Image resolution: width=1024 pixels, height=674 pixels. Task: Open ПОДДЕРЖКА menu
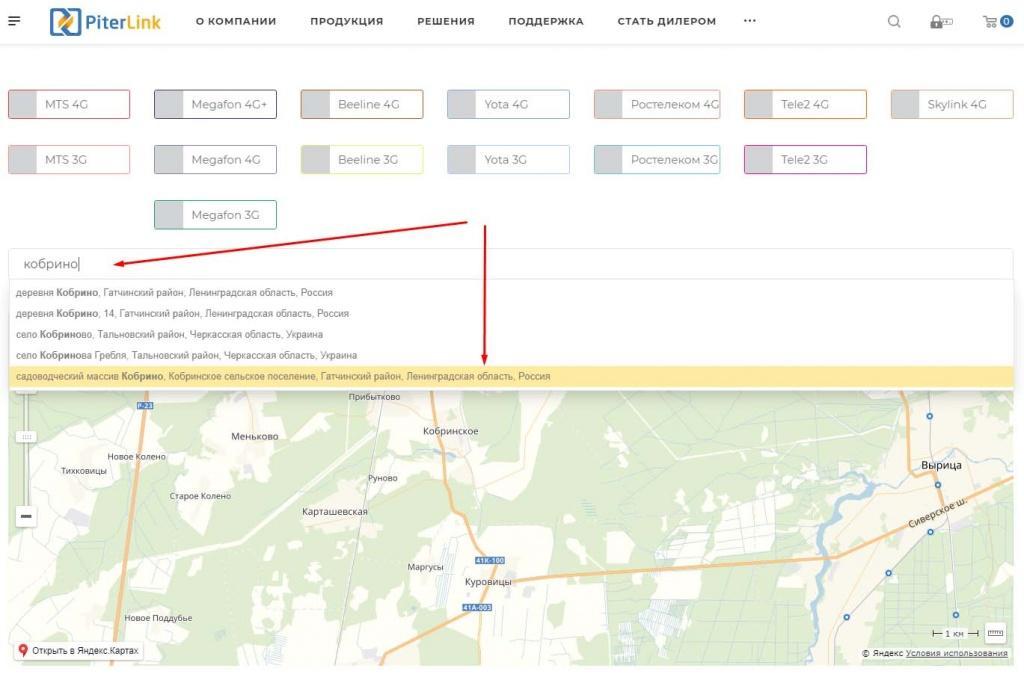coord(546,22)
